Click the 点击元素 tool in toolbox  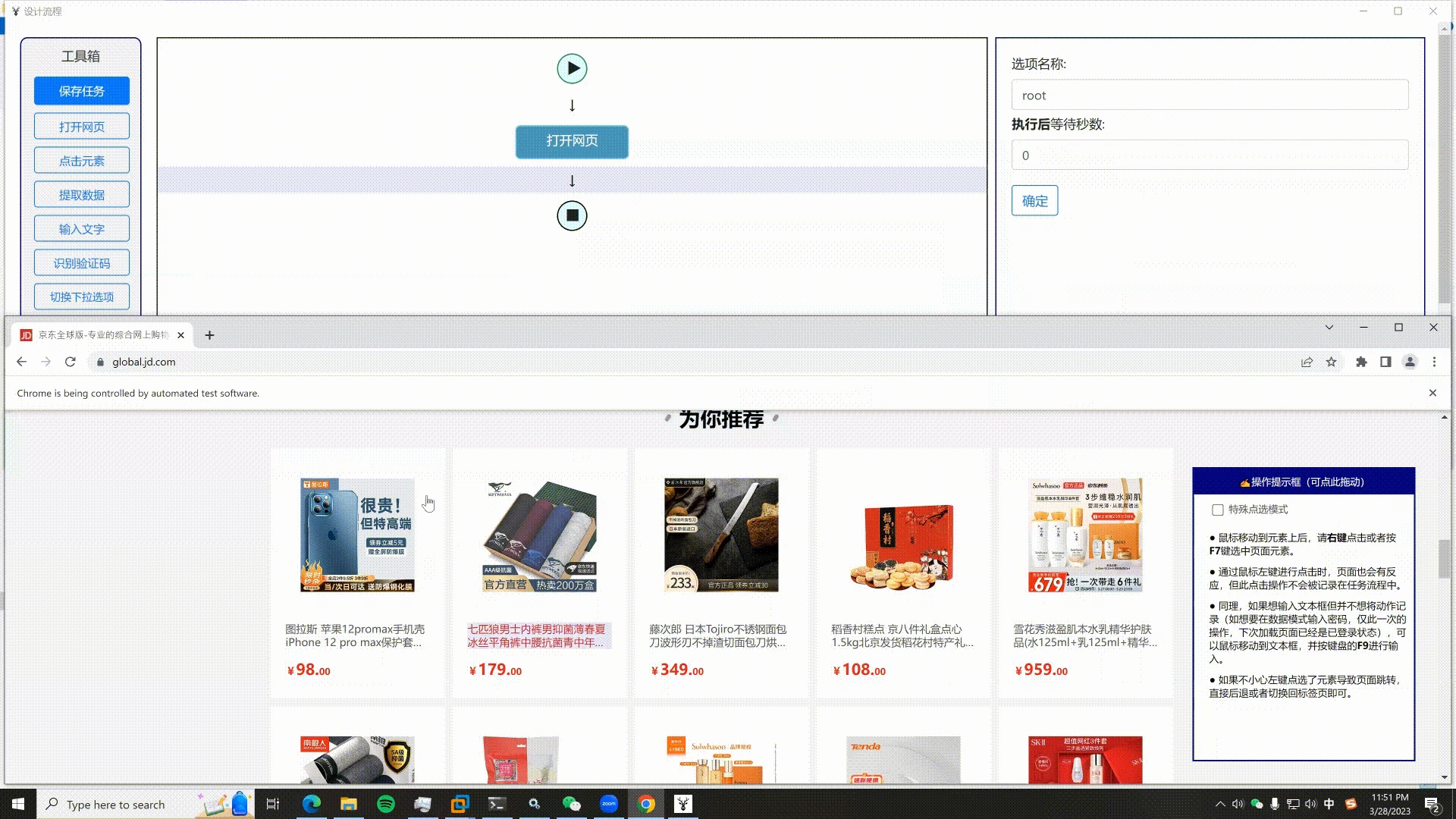pos(81,160)
